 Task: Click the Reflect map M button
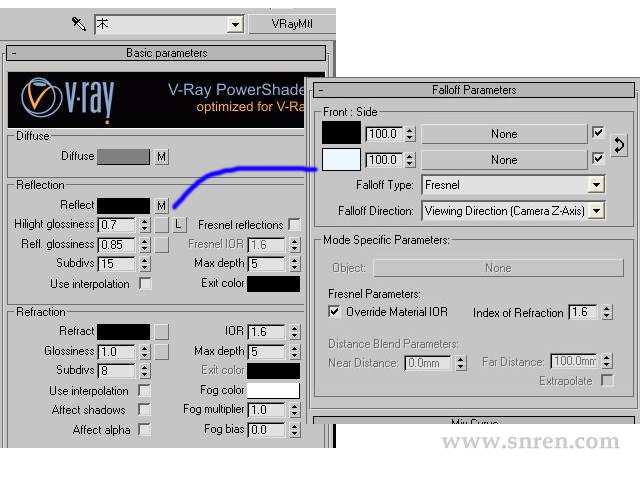click(162, 206)
